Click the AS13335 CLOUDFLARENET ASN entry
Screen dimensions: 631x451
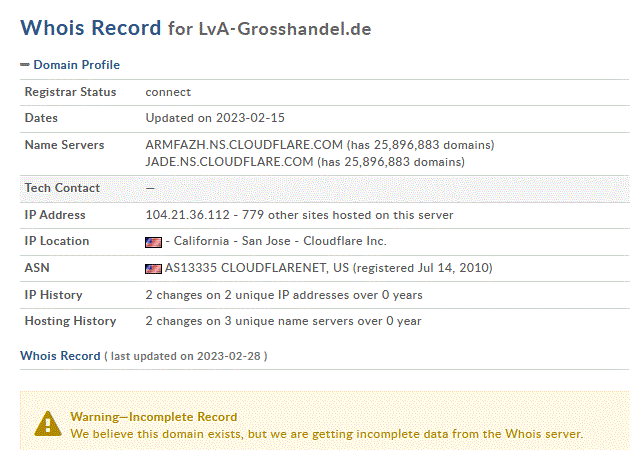pos(257,268)
